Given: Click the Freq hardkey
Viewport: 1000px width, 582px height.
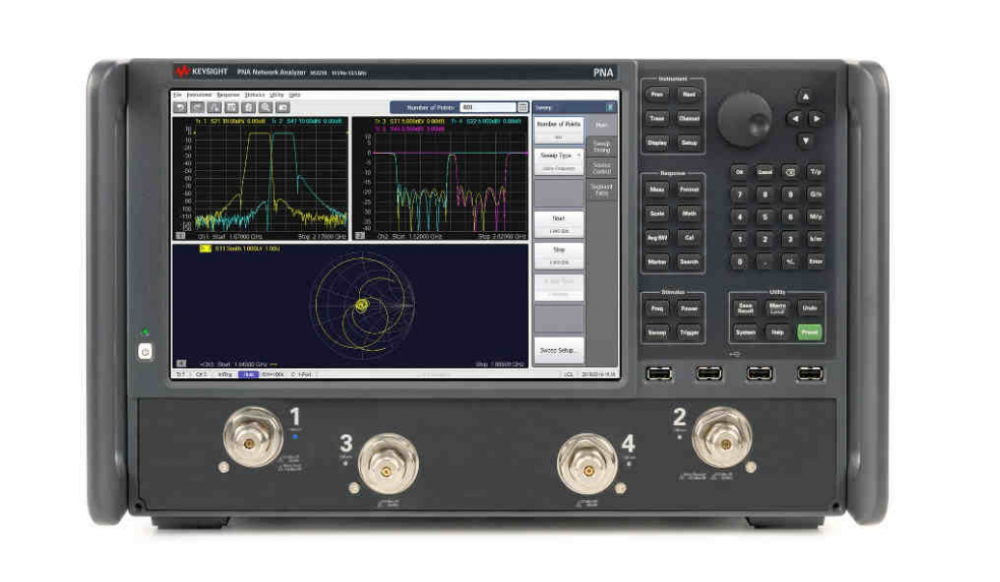Looking at the screenshot, I should click(657, 309).
